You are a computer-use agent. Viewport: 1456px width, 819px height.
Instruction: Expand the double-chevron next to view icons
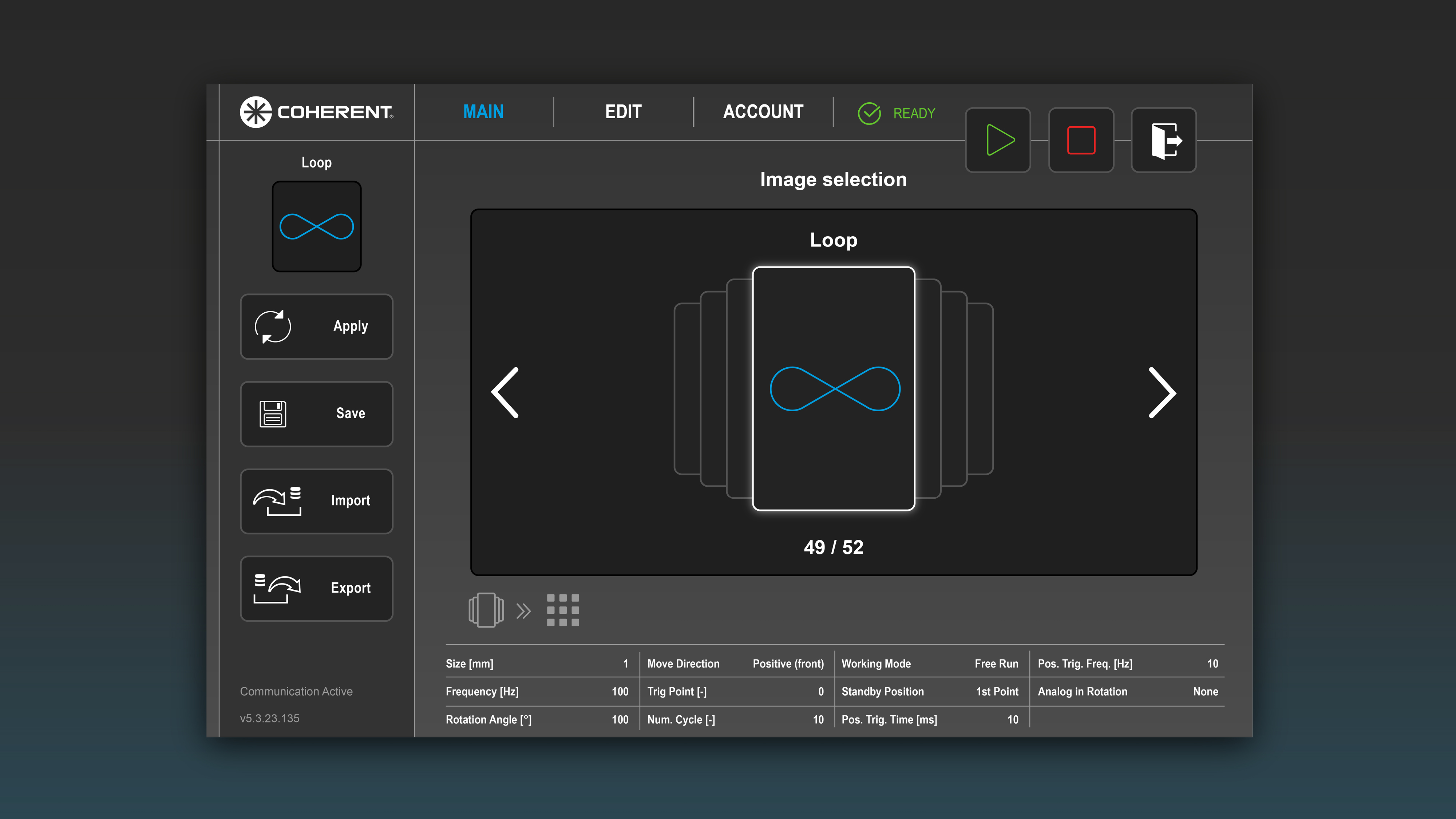point(523,610)
